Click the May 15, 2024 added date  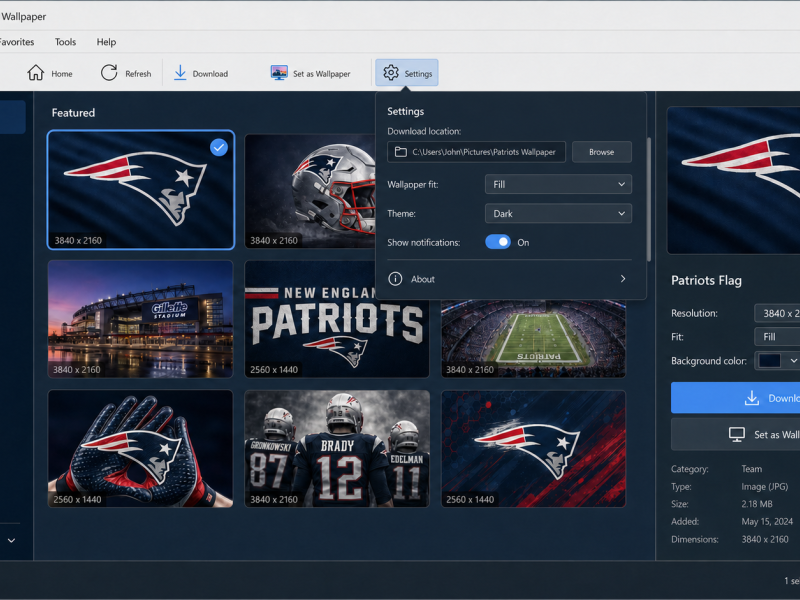[767, 521]
